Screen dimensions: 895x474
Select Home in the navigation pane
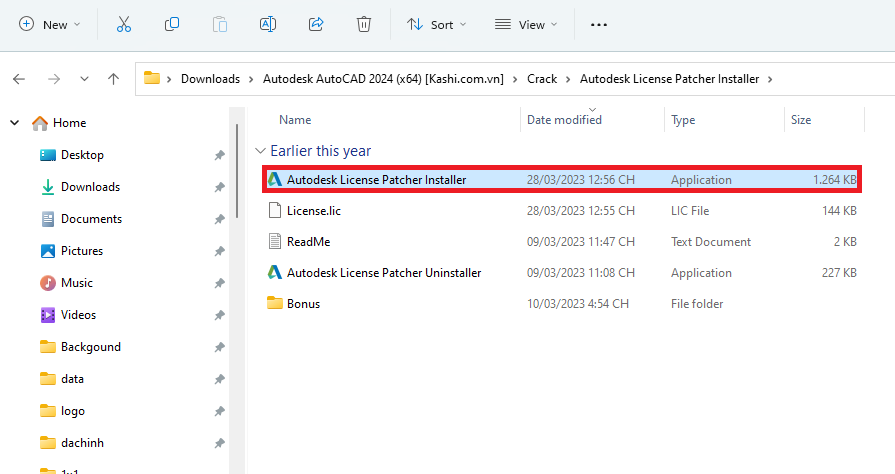coord(69,123)
